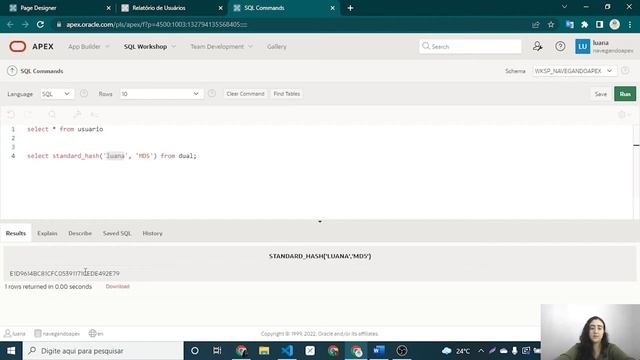Click the language globe 'en' footer icon
This screenshot has width=640, height=360.
click(x=96, y=333)
